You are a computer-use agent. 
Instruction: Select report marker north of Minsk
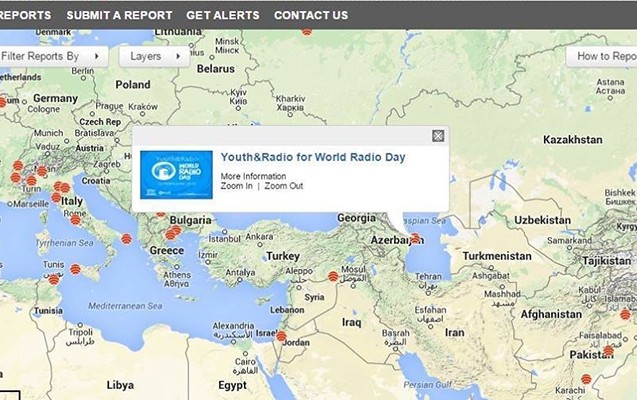coord(307,31)
